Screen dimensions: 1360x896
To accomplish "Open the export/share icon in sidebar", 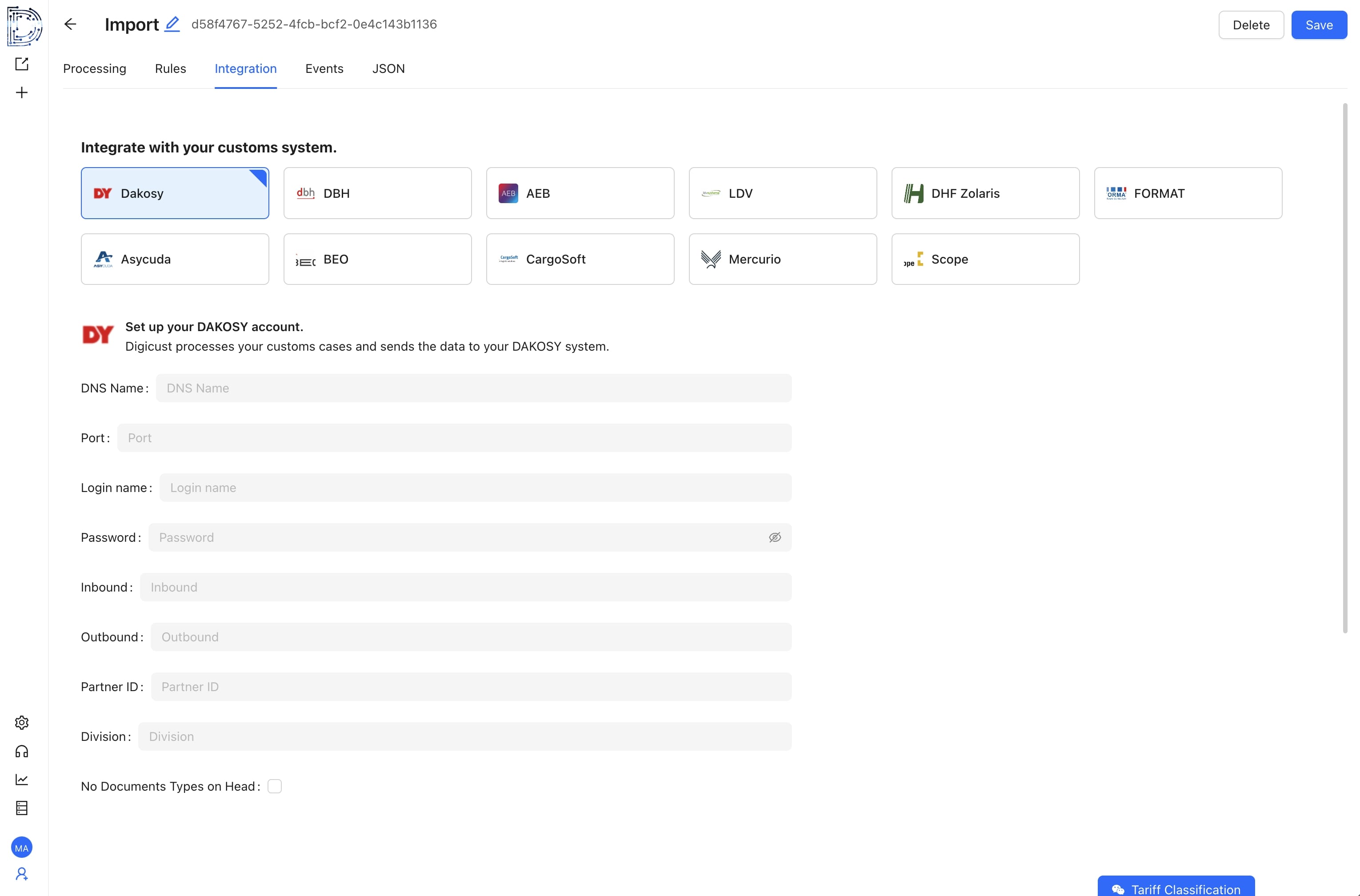I will 22,64.
